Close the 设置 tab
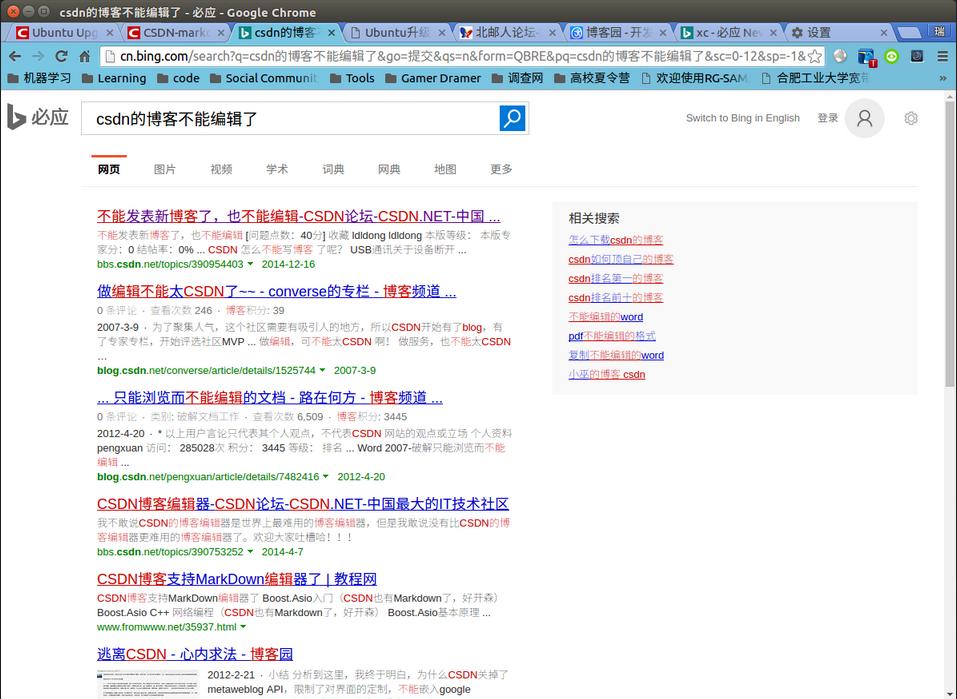The image size is (957, 699). click(884, 32)
